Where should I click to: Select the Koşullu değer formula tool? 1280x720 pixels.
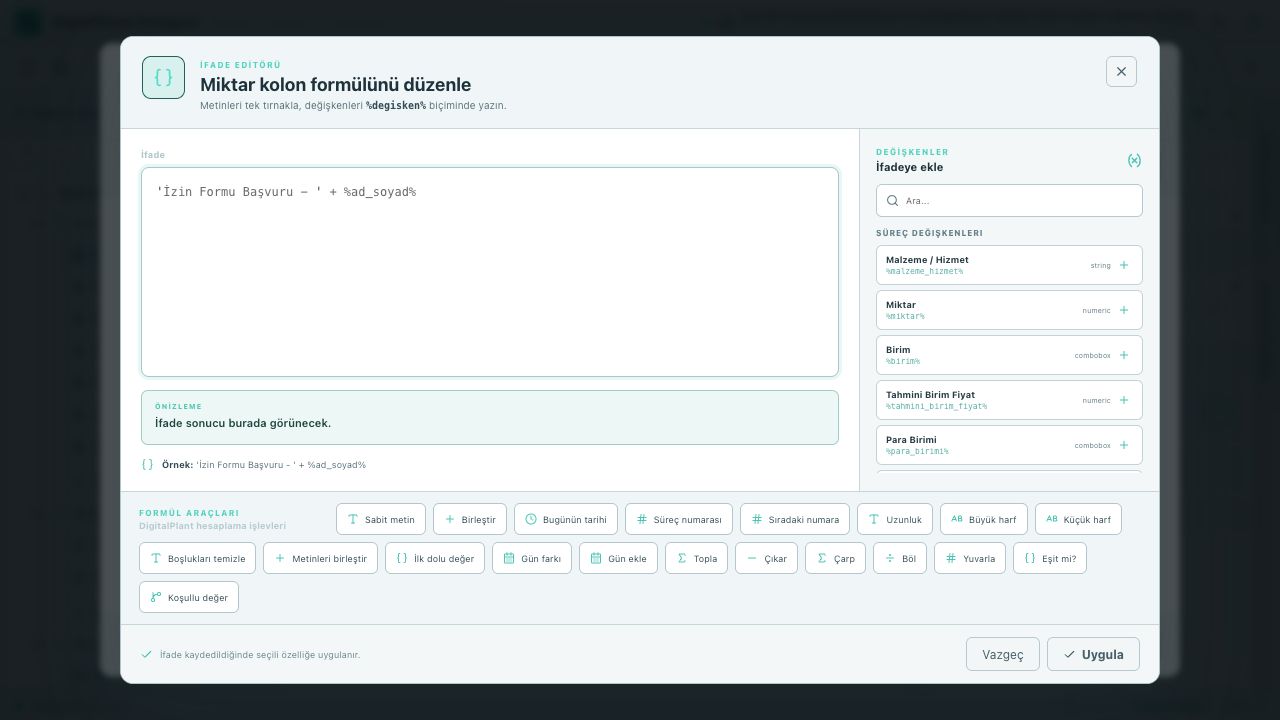tap(189, 597)
